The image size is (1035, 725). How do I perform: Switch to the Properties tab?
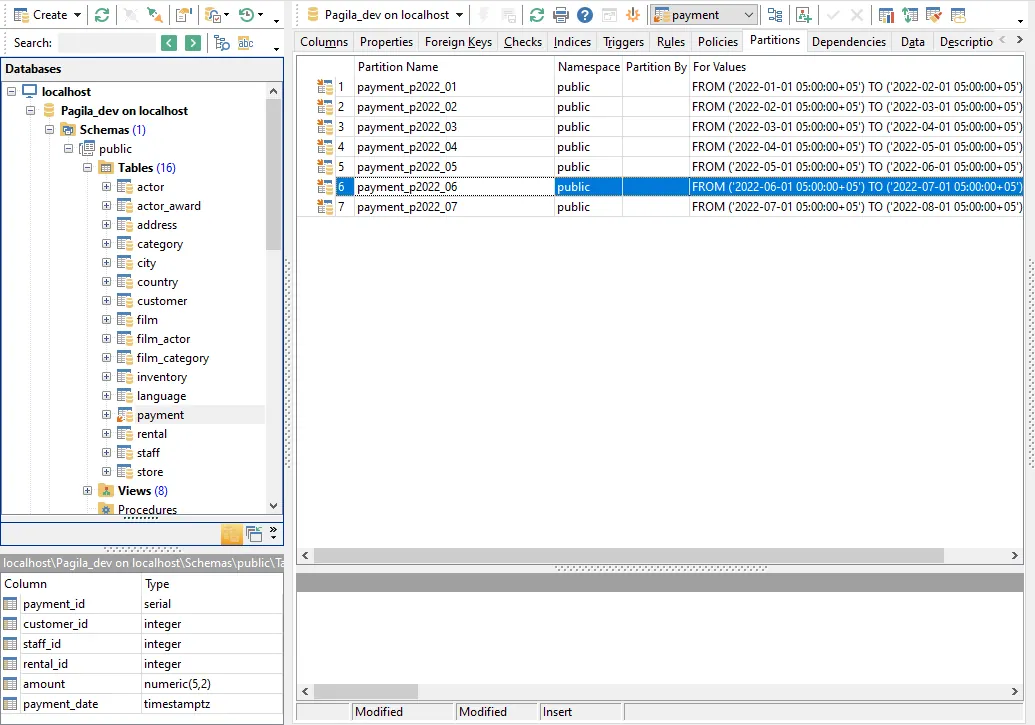[386, 42]
